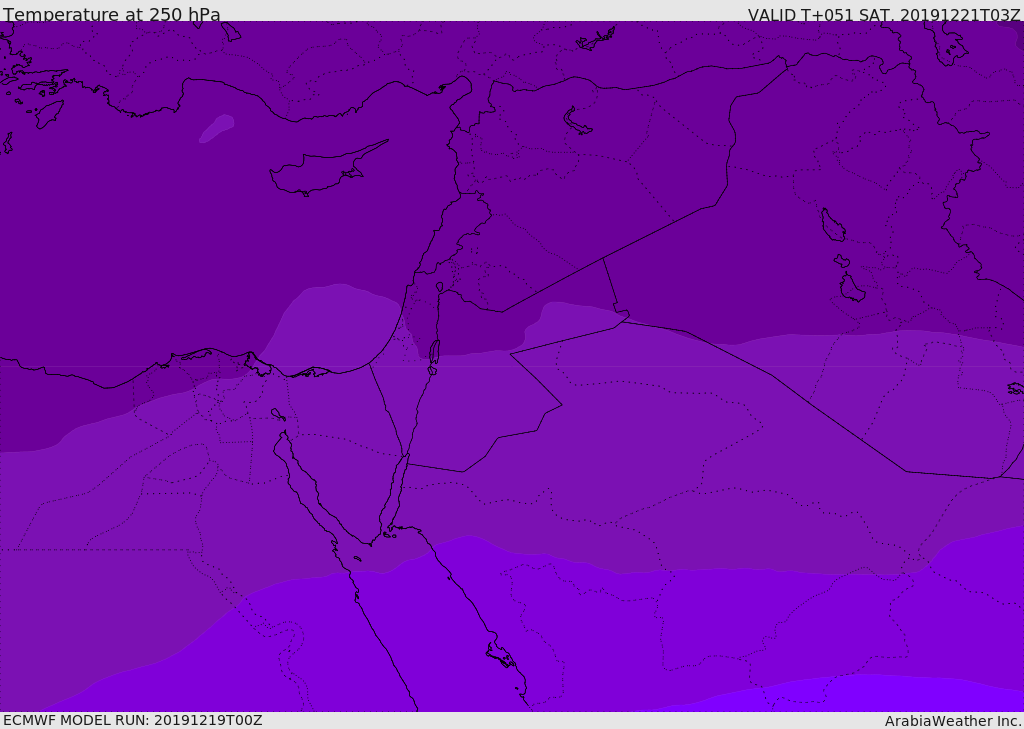Click 'ECMWF MODEL RUN: 20191219T00Z' label

[133, 720]
